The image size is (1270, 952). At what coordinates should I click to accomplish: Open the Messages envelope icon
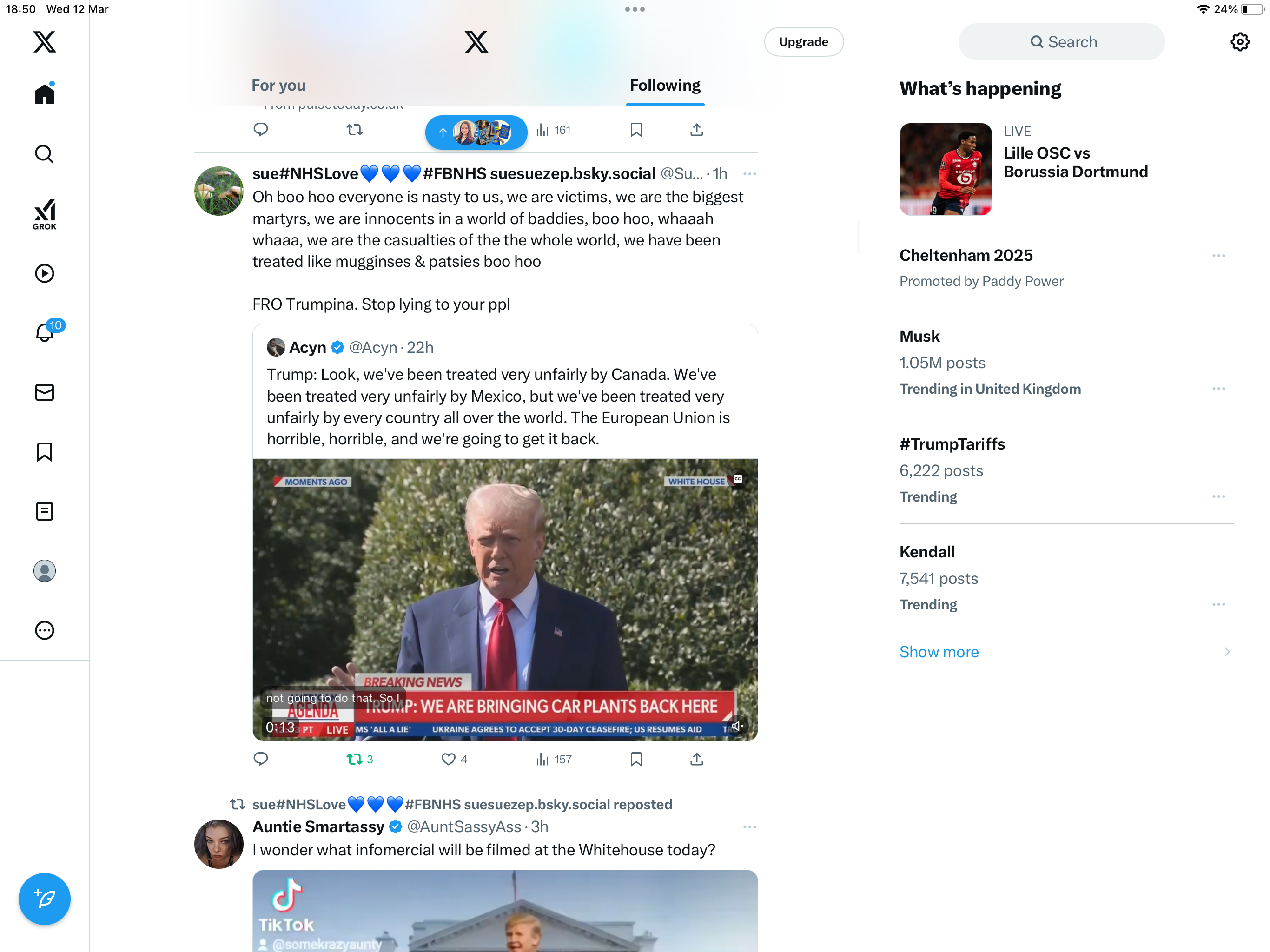pyautogui.click(x=44, y=392)
